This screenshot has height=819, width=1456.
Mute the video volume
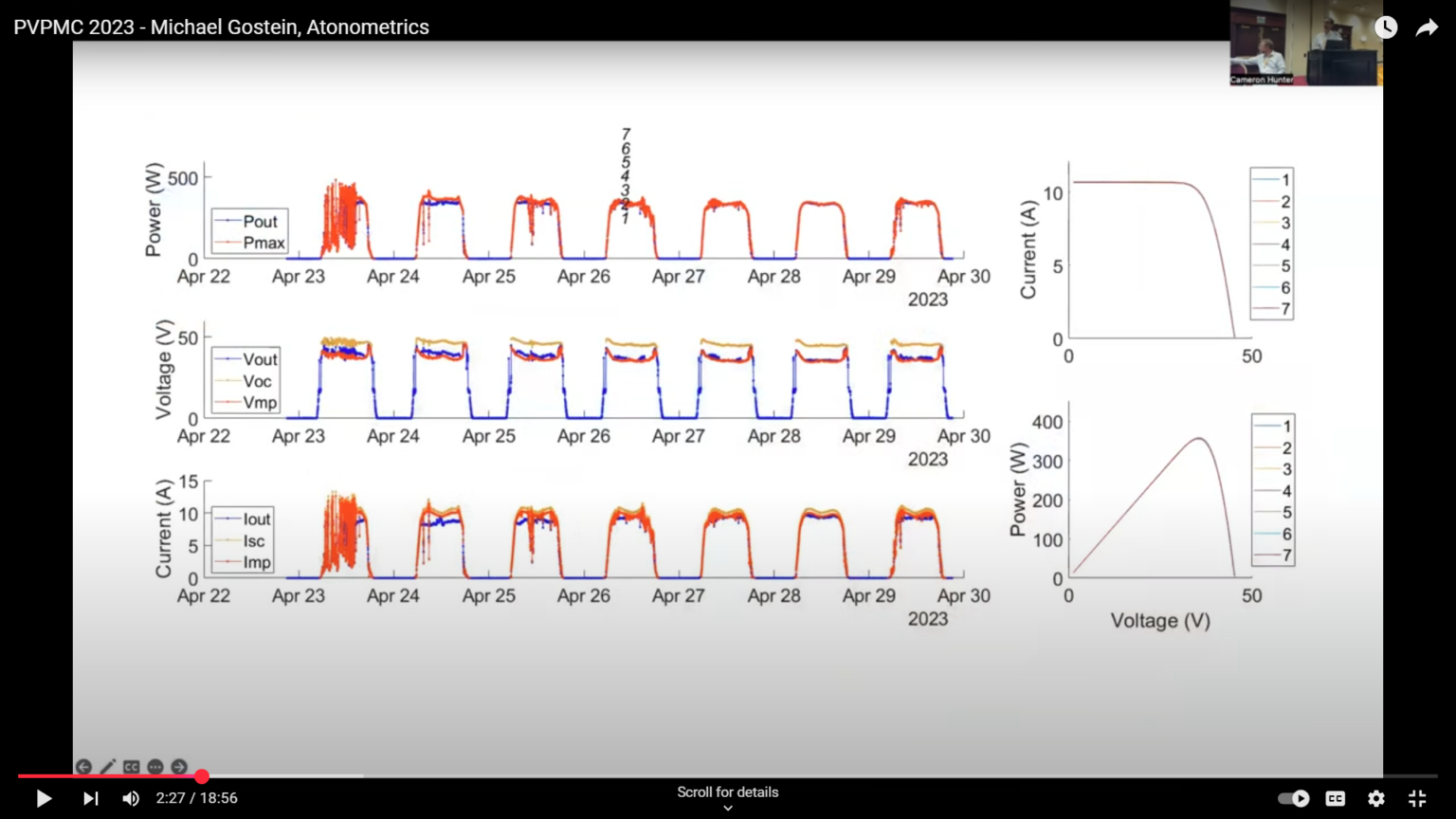131,798
